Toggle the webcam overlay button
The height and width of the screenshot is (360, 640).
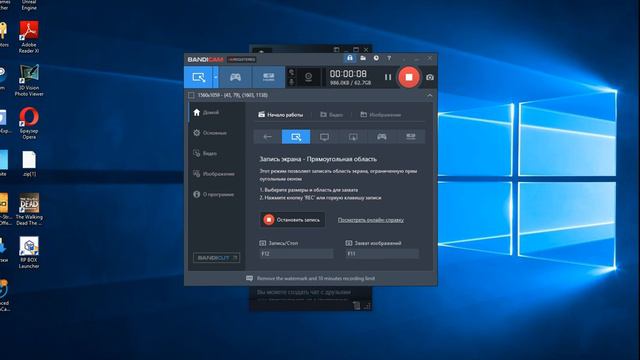[308, 77]
